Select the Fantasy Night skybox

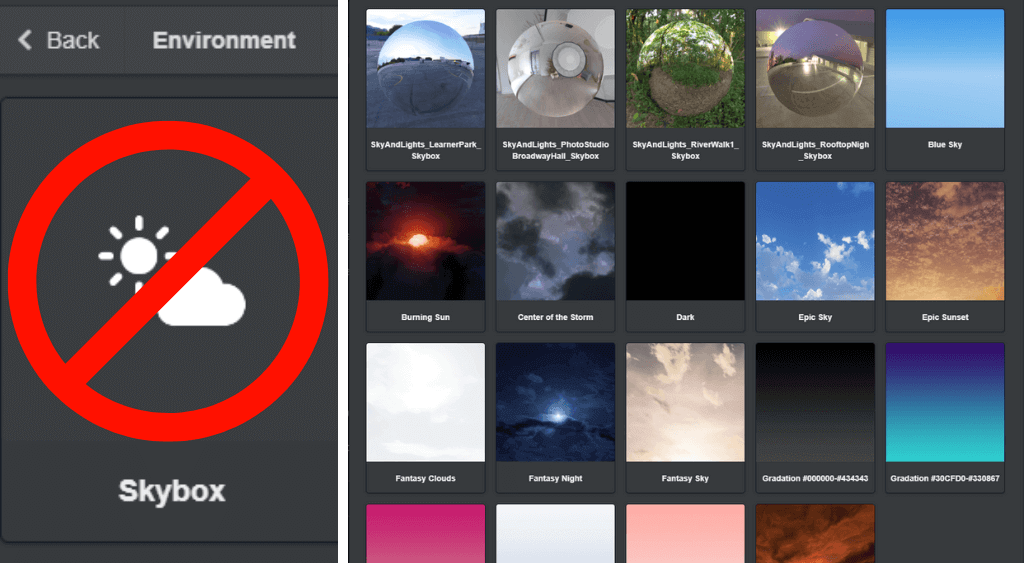(555, 402)
